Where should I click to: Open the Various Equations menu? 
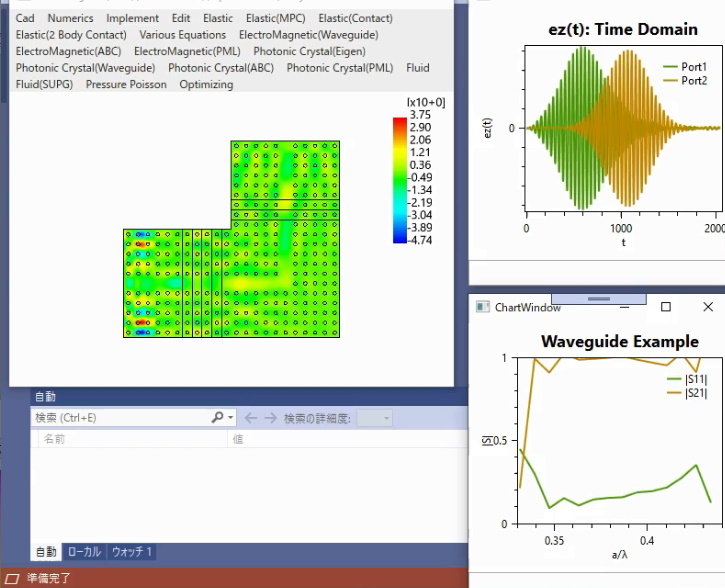183,35
